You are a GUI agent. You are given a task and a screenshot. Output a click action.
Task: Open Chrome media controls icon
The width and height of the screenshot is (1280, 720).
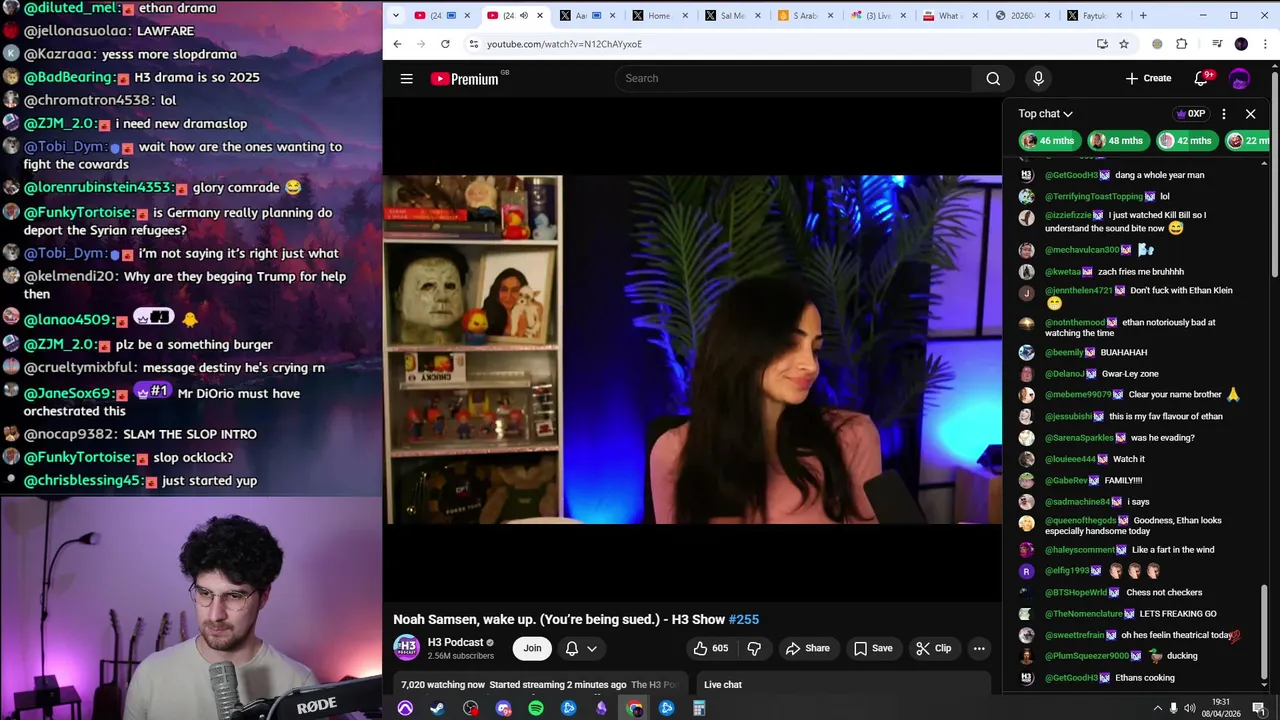(1217, 44)
